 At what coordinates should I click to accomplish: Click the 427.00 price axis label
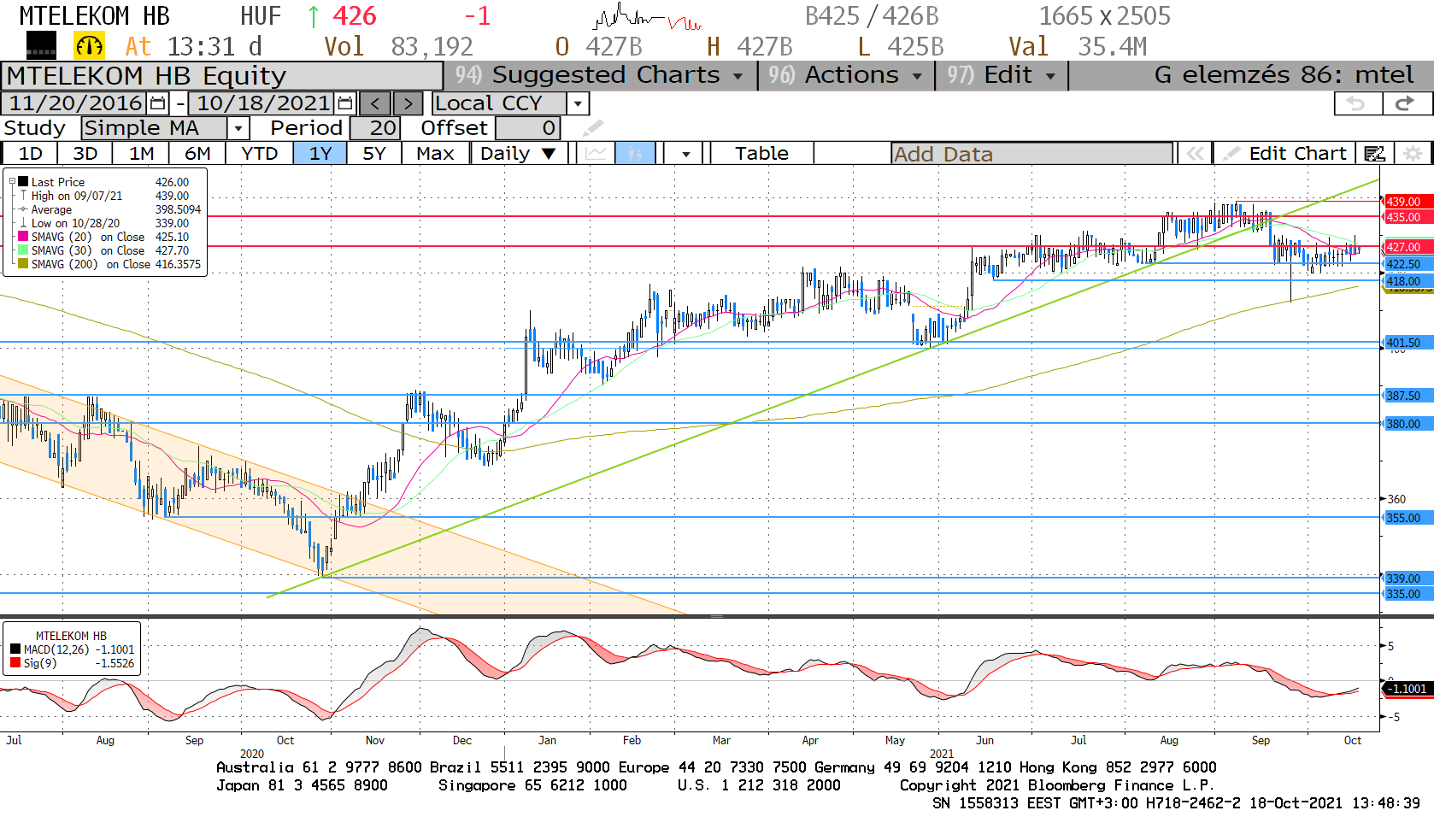tap(1407, 247)
